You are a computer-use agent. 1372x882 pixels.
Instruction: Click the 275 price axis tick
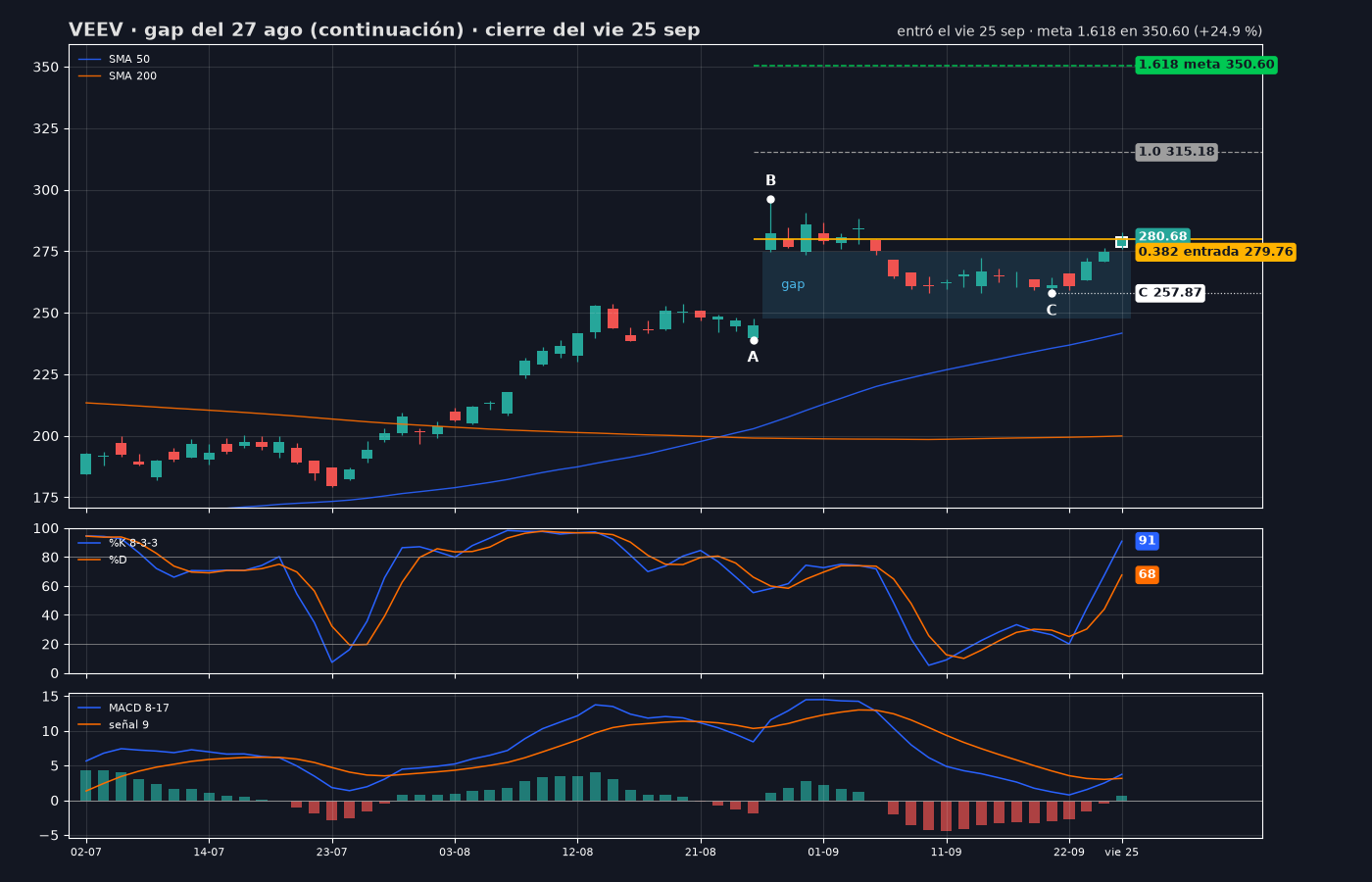coord(46,252)
